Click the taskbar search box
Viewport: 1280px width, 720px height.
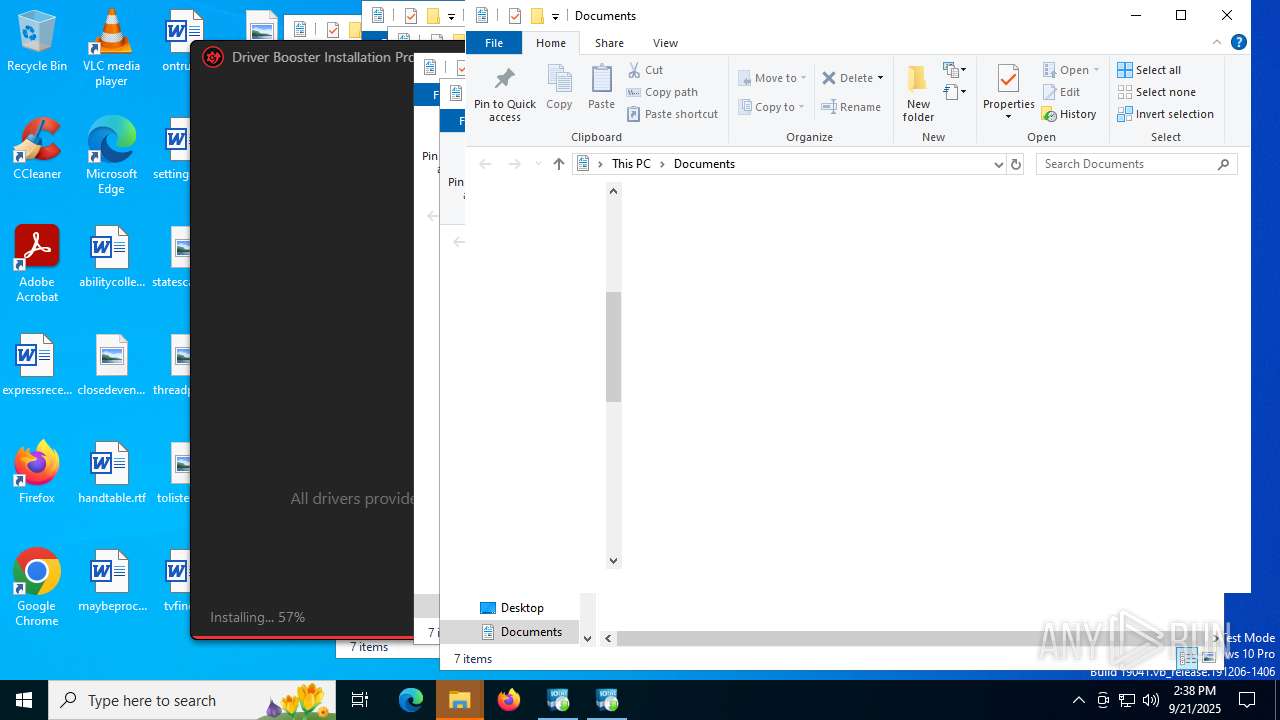pos(192,700)
